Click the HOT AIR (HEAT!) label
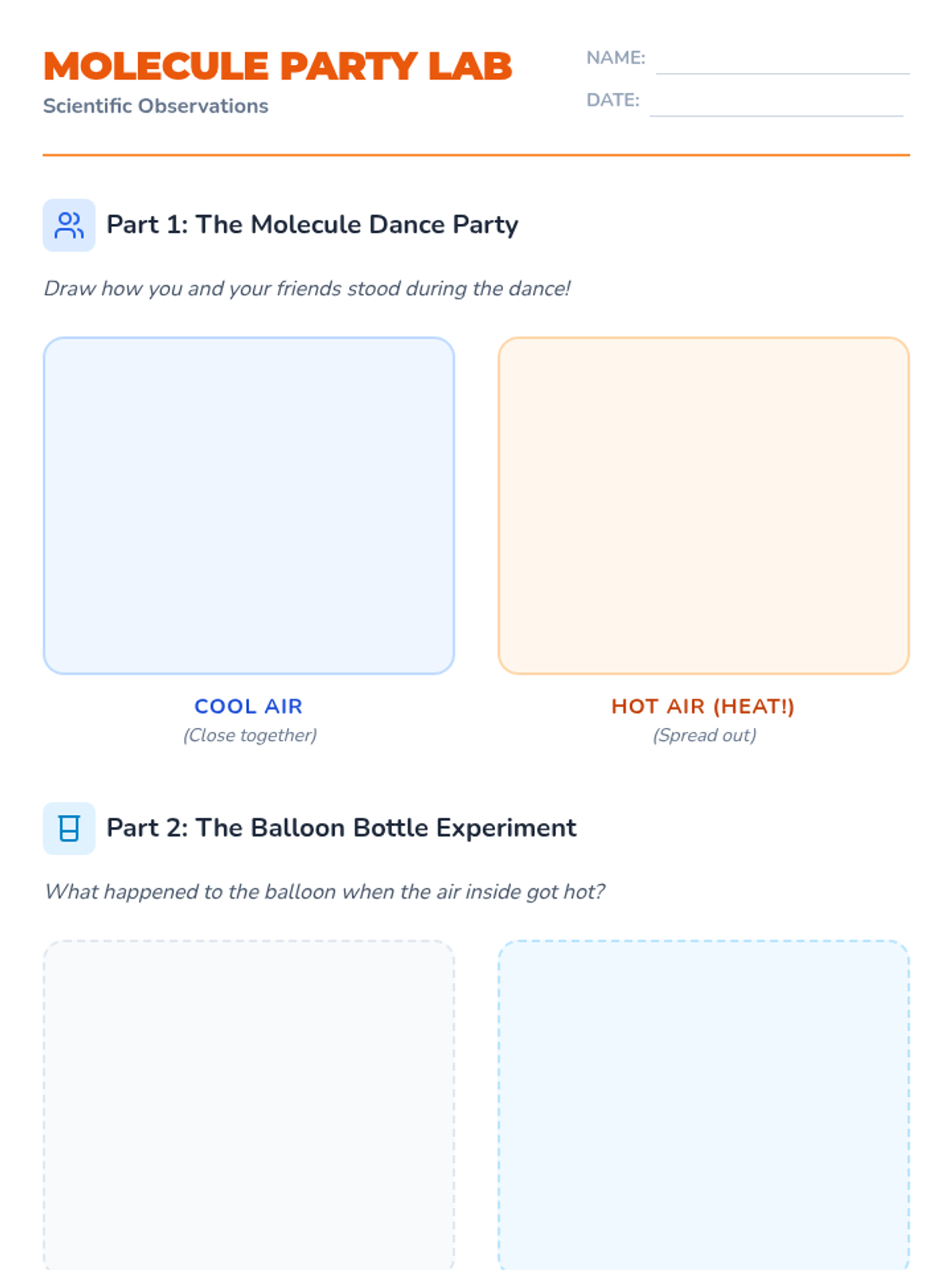The image size is (952, 1270). point(703,706)
